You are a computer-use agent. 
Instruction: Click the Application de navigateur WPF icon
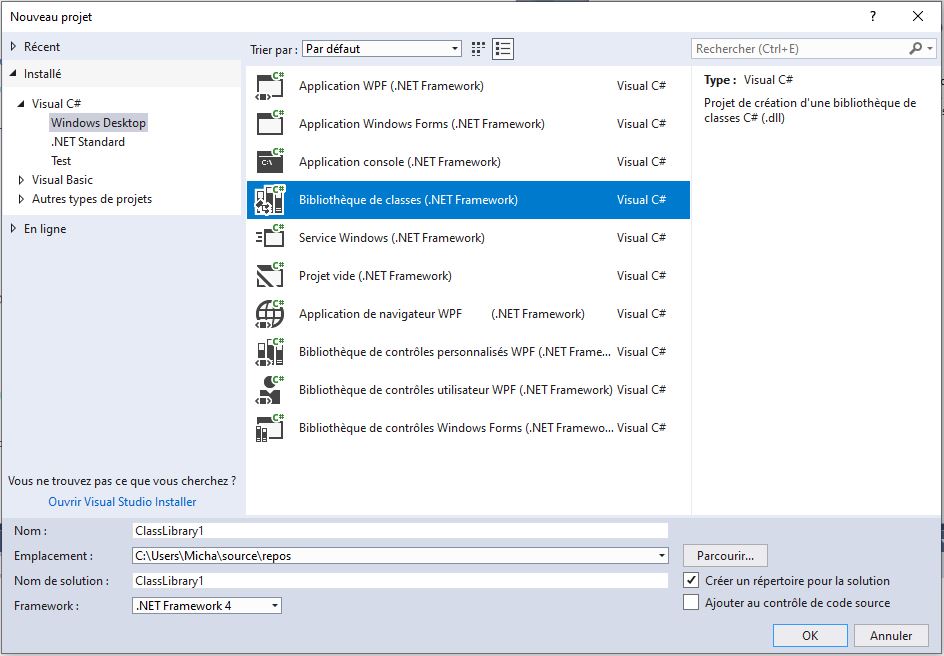270,314
